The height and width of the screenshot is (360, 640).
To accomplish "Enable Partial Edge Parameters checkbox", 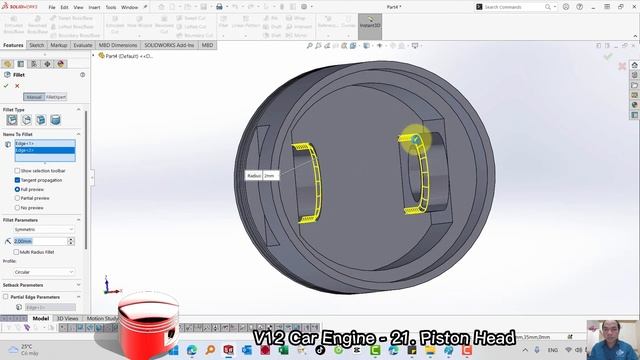I will click(6, 297).
